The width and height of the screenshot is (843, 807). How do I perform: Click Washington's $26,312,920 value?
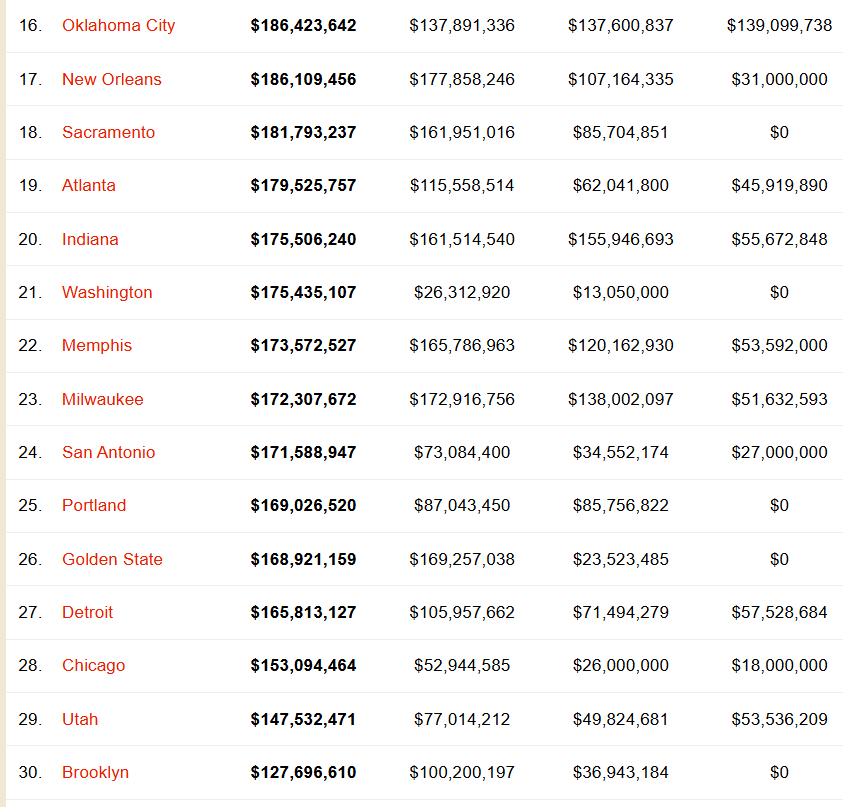tap(462, 292)
